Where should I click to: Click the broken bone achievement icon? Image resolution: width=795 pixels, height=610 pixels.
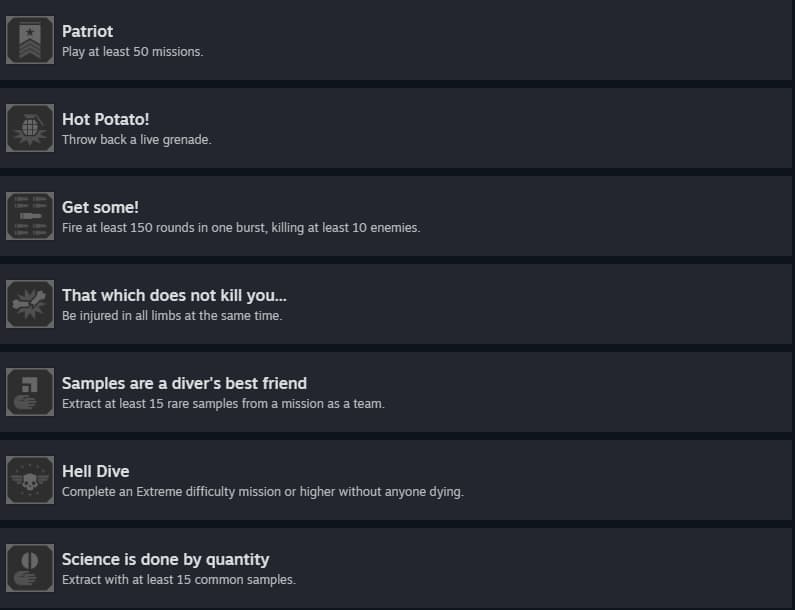coord(30,304)
